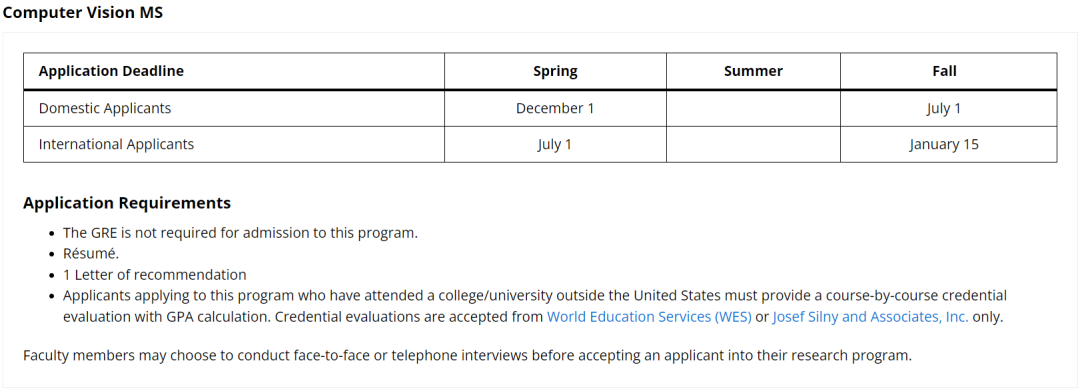Click the 1 Letter of recommendation bullet
The width and height of the screenshot is (1080, 391).
[154, 275]
